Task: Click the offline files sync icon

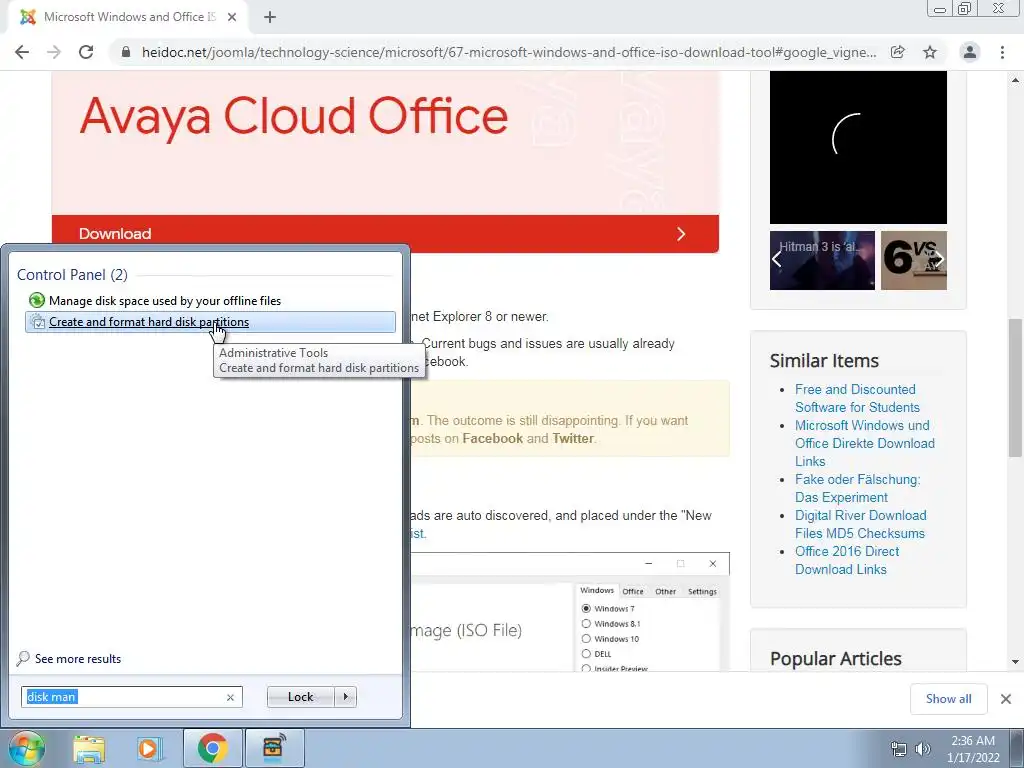Action: click(37, 300)
